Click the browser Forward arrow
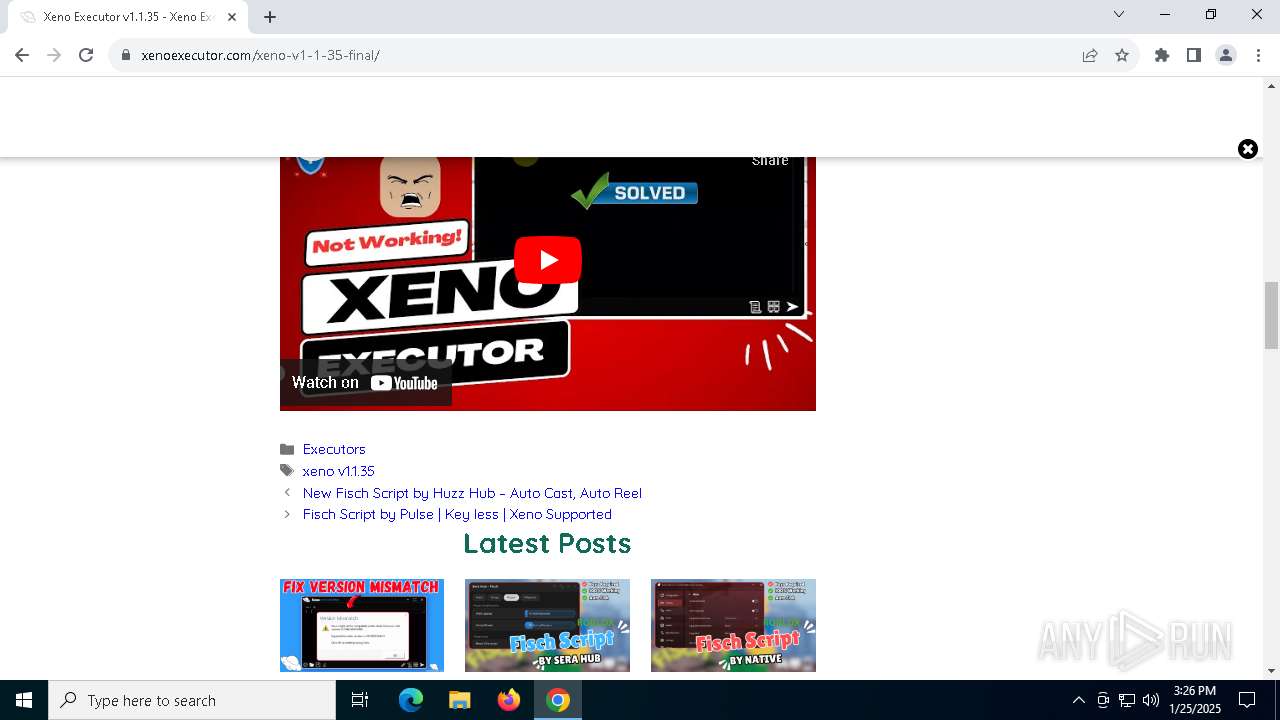This screenshot has height=720, width=1280. [54, 55]
